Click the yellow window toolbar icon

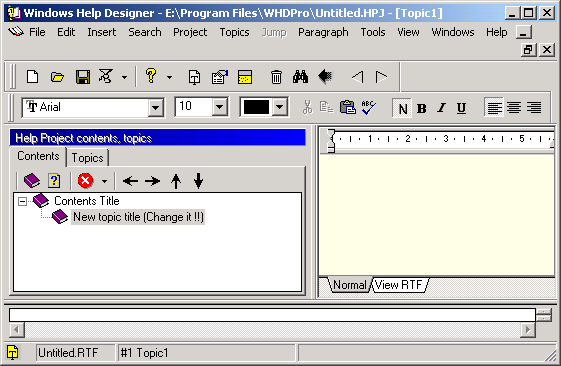(245, 77)
